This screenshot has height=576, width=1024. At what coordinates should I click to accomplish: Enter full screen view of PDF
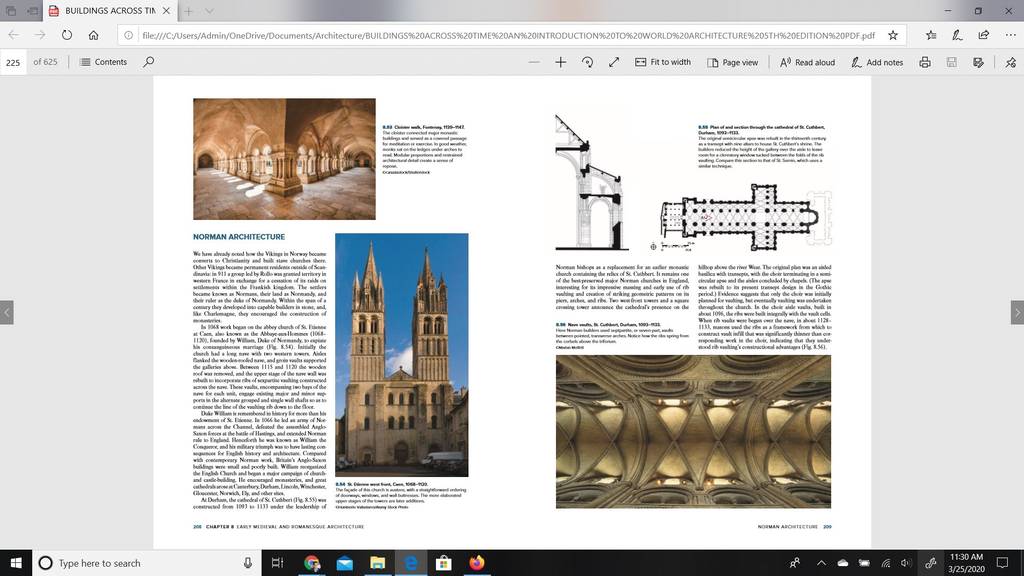tap(614, 62)
